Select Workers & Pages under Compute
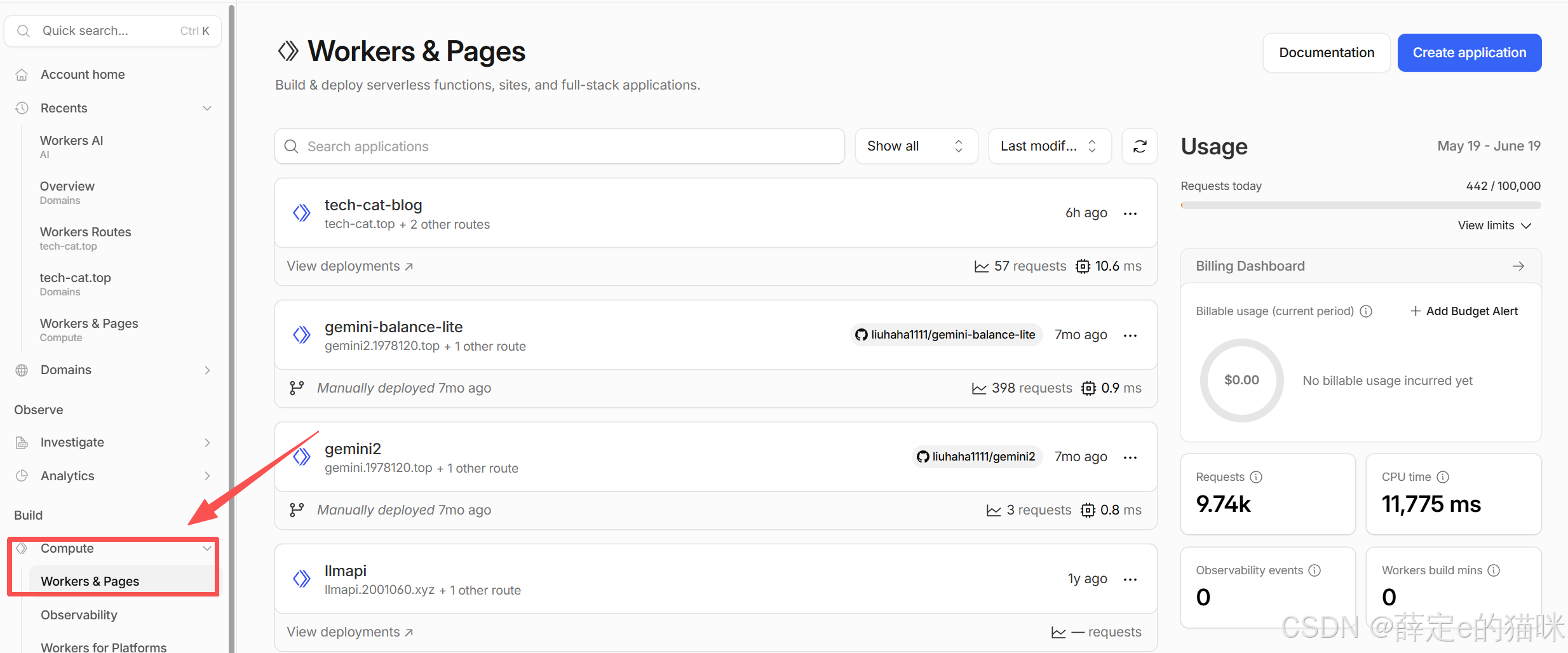Viewport: 1568px width, 653px height. [x=122, y=581]
